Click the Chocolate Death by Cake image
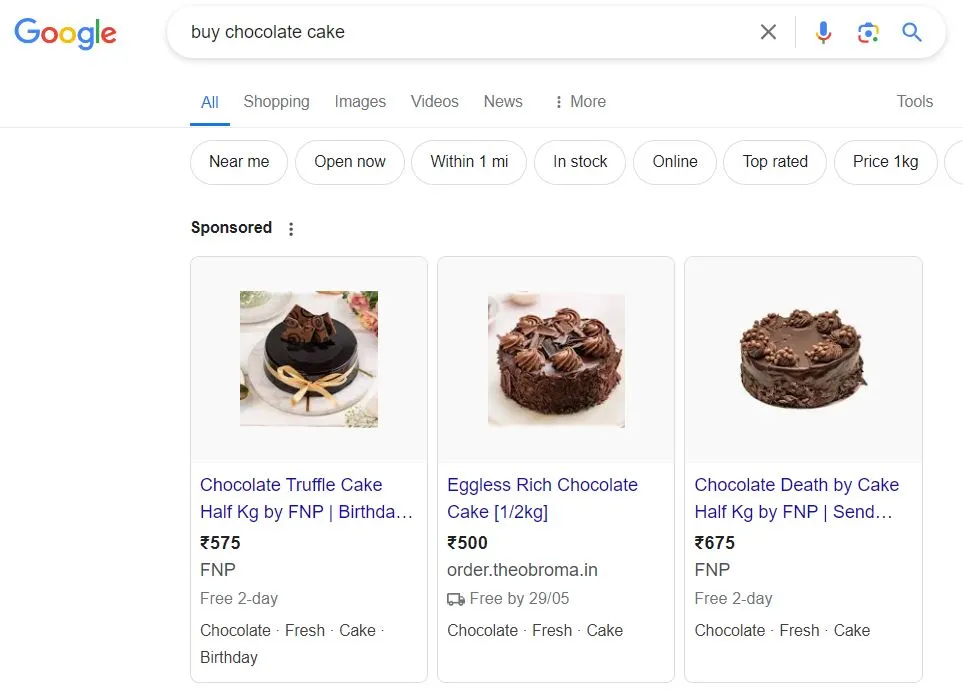 click(803, 359)
